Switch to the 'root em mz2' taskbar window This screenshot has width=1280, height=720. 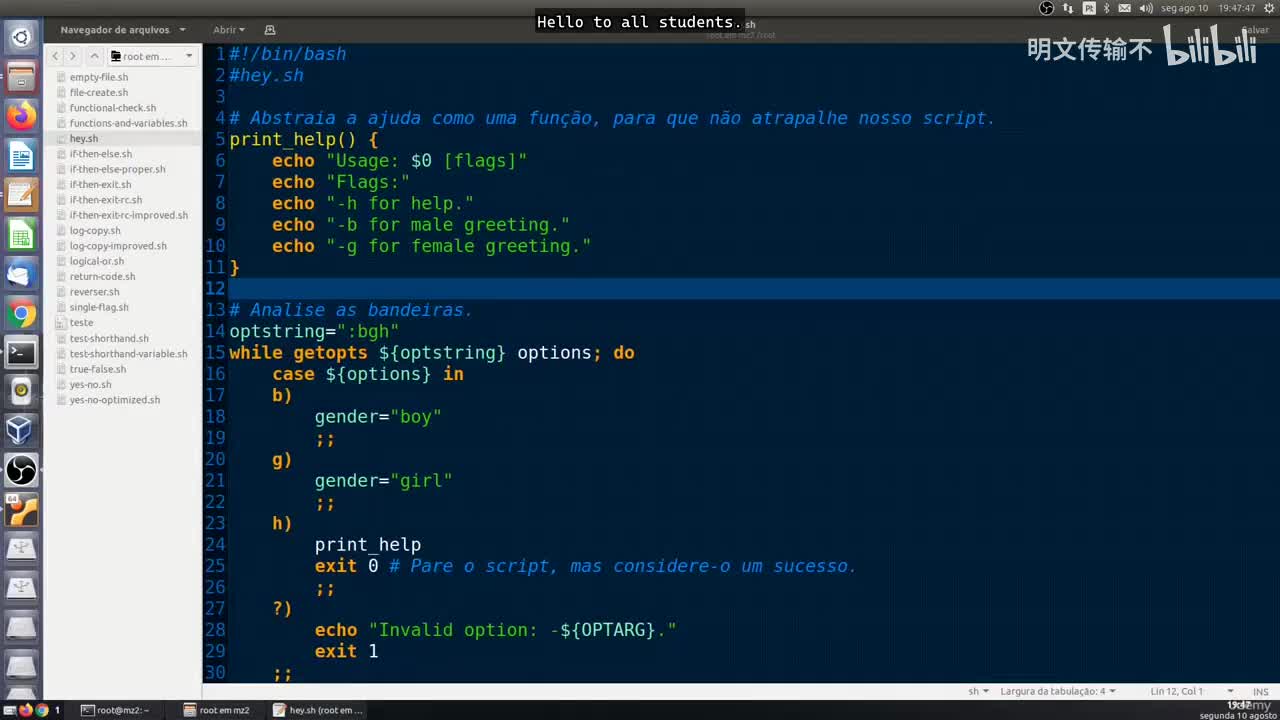[x=217, y=710]
